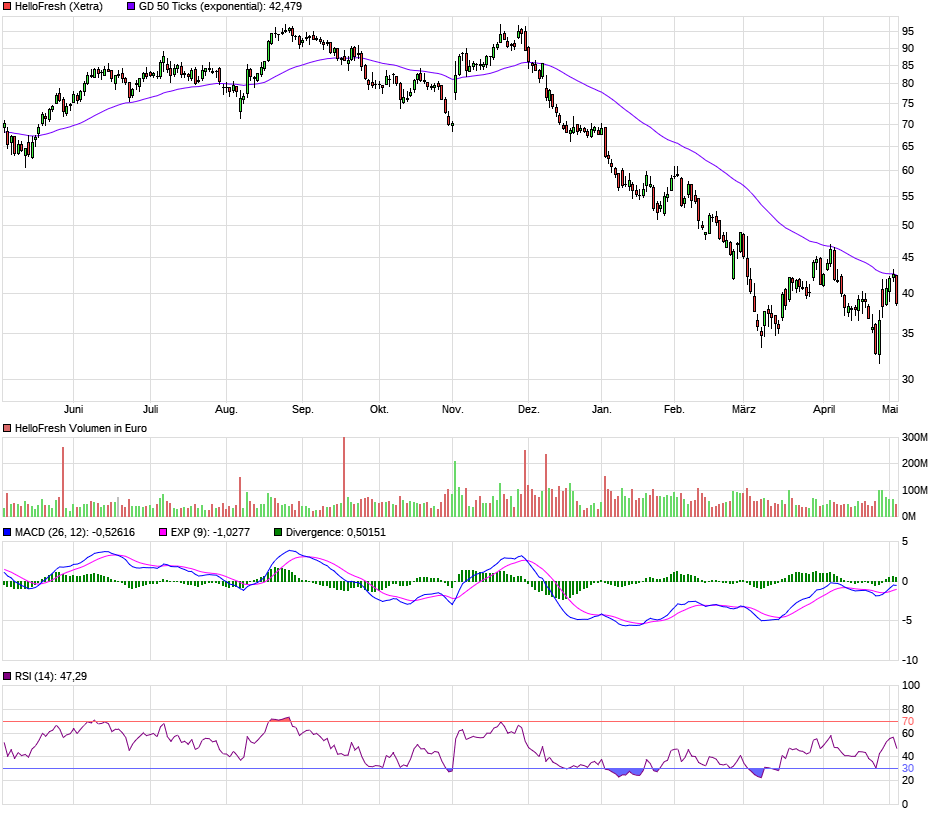
Task: Click the 'Juli' month label on time axis
Action: (150, 409)
